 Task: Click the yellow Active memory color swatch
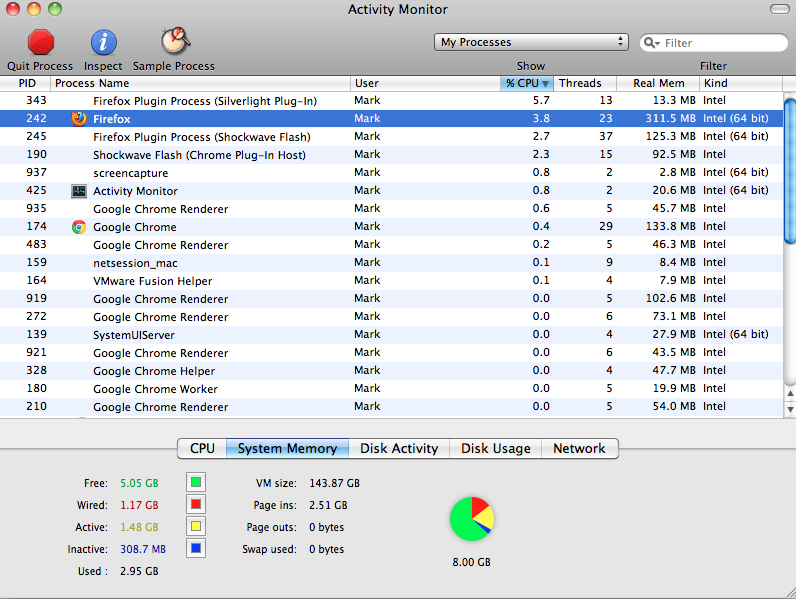(196, 526)
